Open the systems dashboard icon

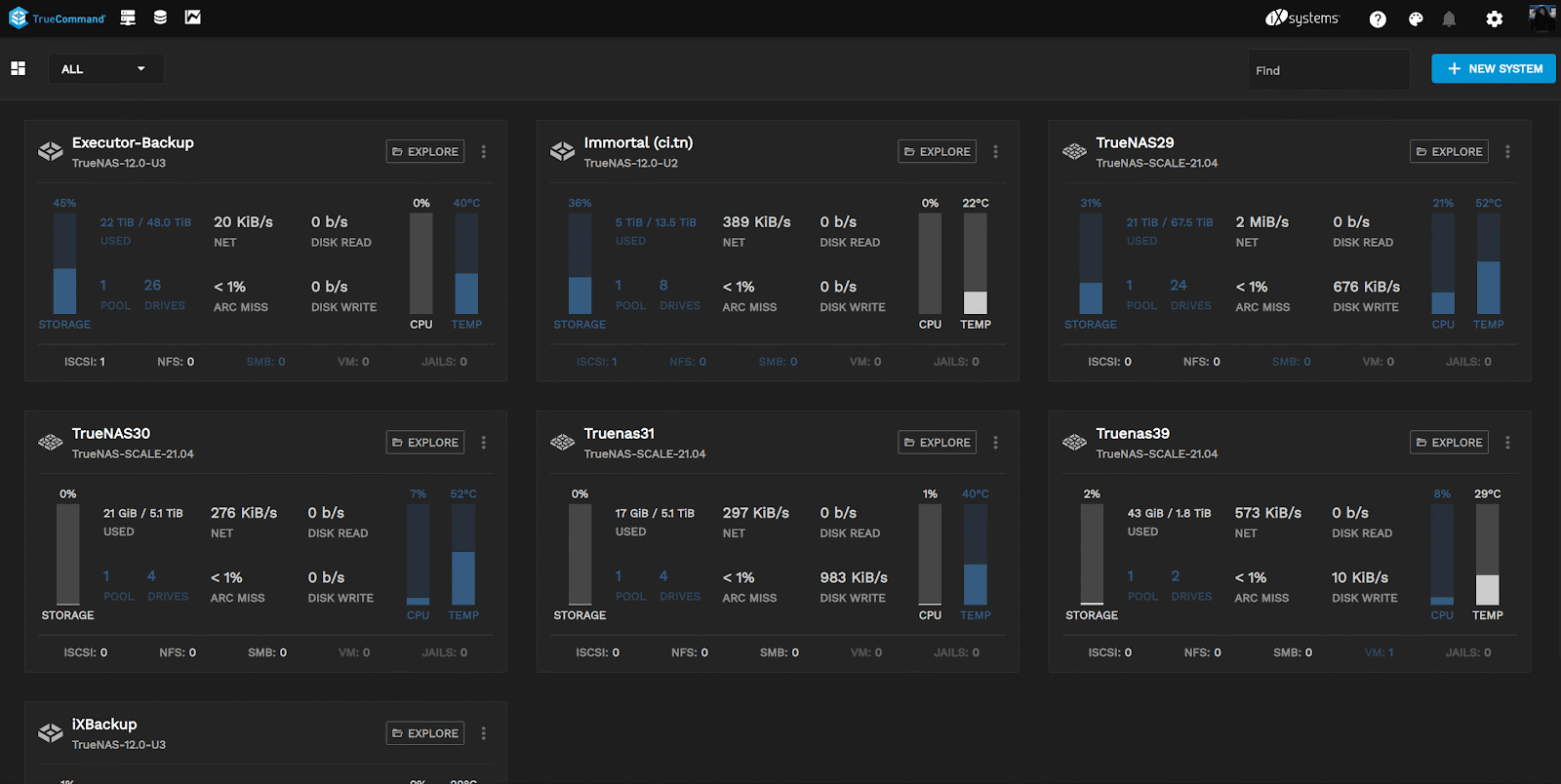(128, 18)
